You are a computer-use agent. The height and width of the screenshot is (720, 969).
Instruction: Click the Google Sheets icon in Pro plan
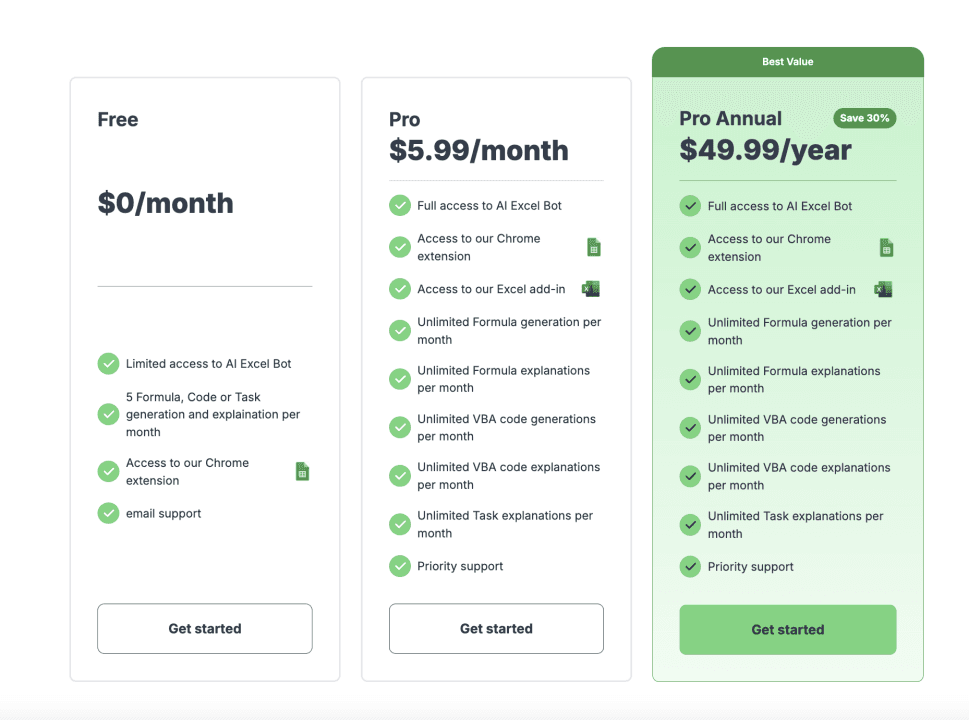tap(593, 247)
